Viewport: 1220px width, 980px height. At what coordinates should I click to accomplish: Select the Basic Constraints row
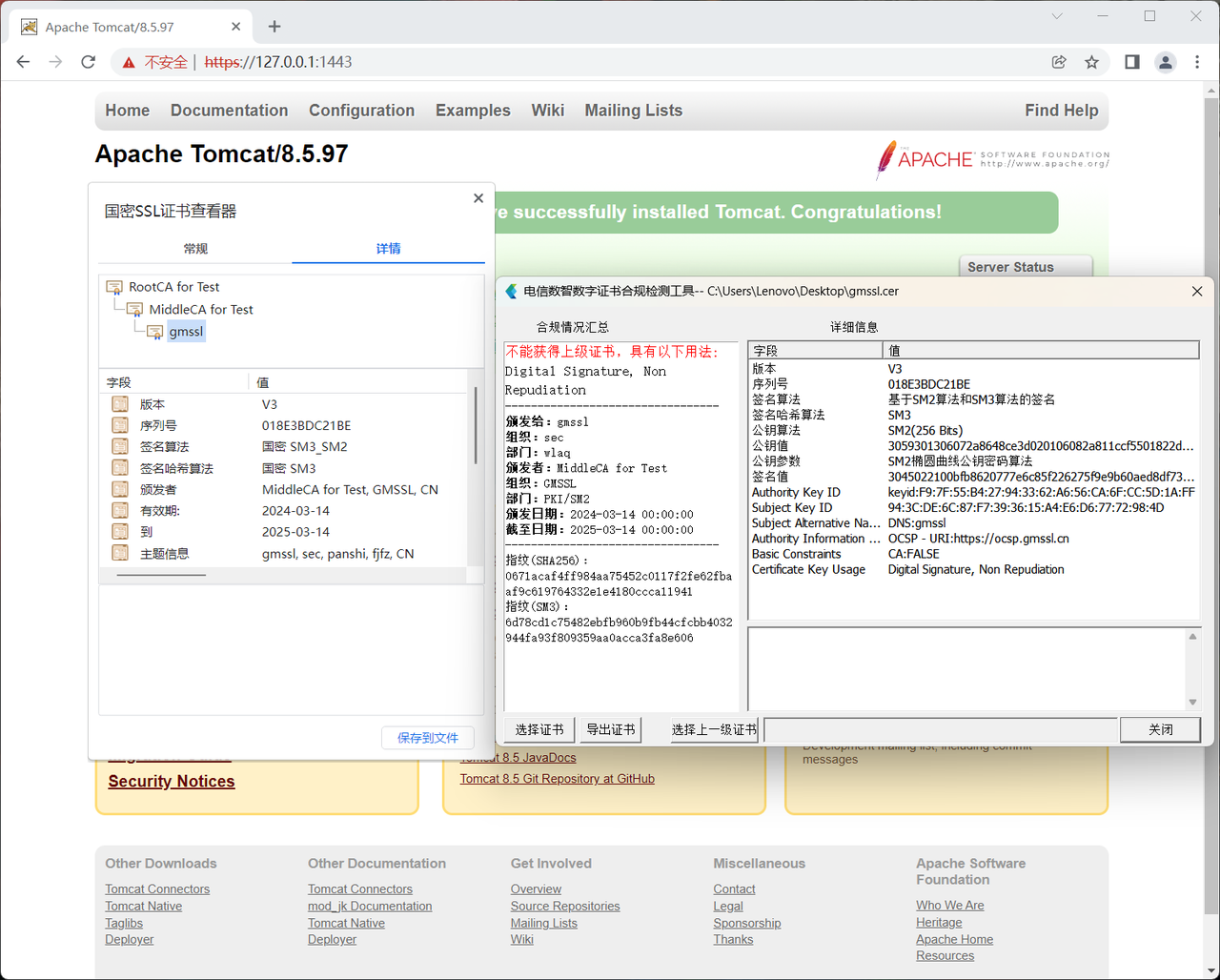[x=973, y=554]
